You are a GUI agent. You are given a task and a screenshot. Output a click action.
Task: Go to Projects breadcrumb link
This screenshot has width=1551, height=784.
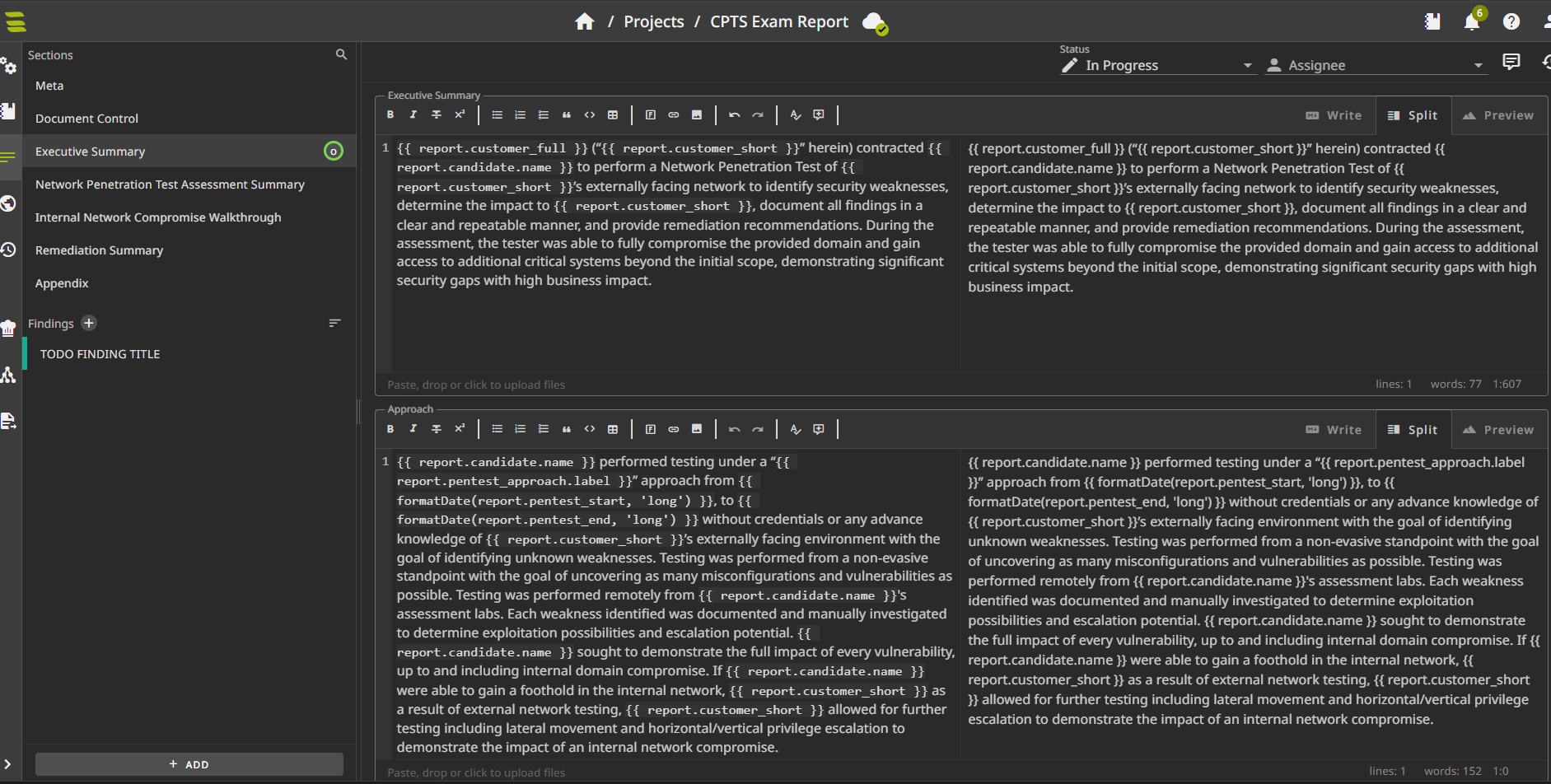[x=653, y=21]
